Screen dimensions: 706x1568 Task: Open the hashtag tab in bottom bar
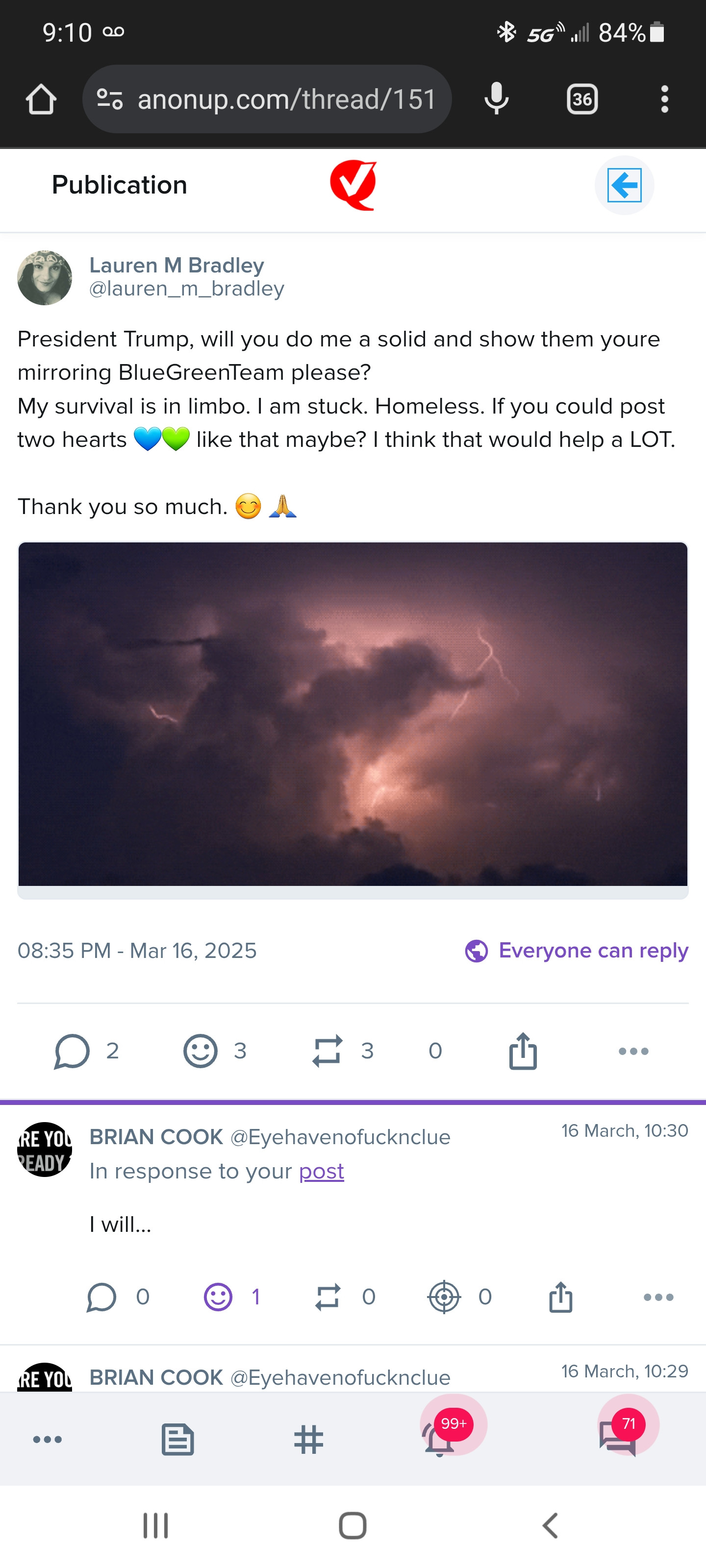click(x=308, y=1440)
